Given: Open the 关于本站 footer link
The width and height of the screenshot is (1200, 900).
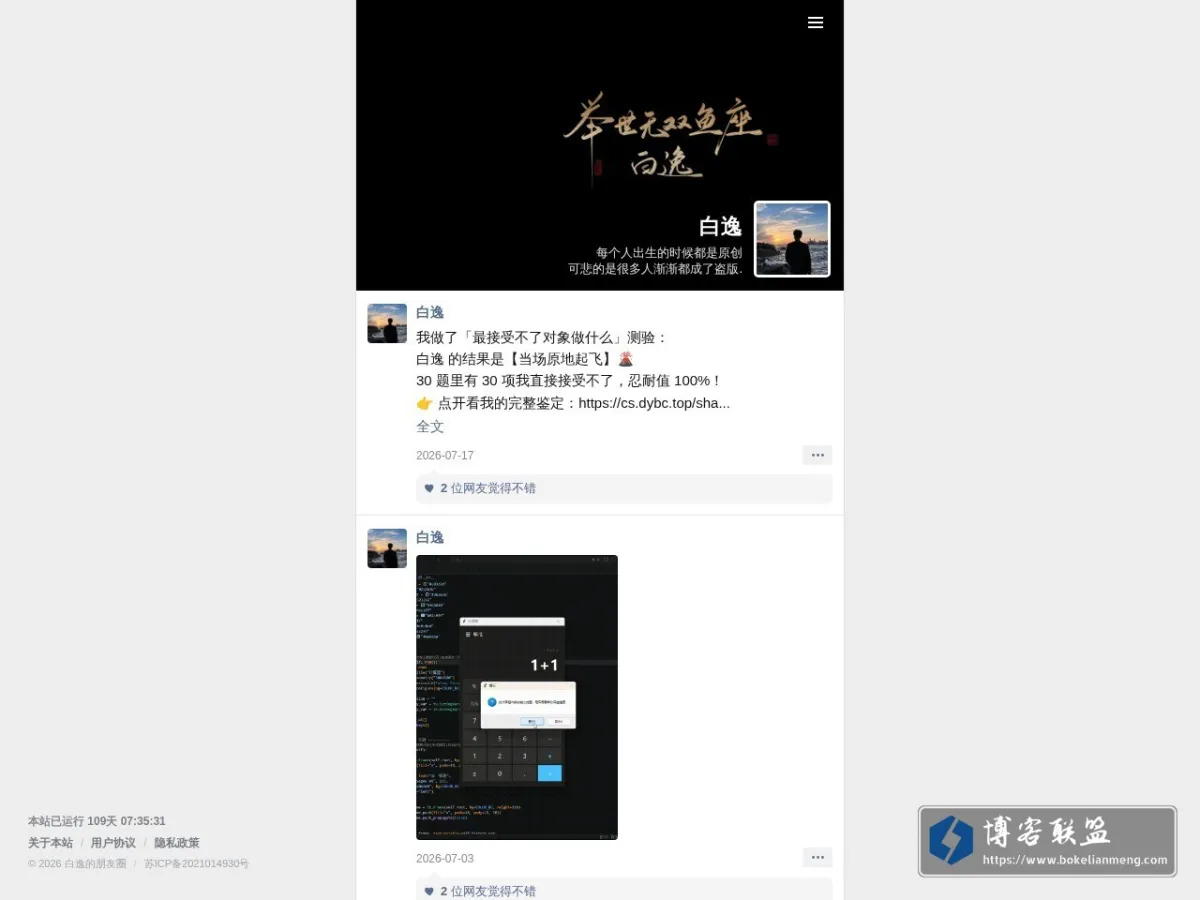Looking at the screenshot, I should pos(50,843).
